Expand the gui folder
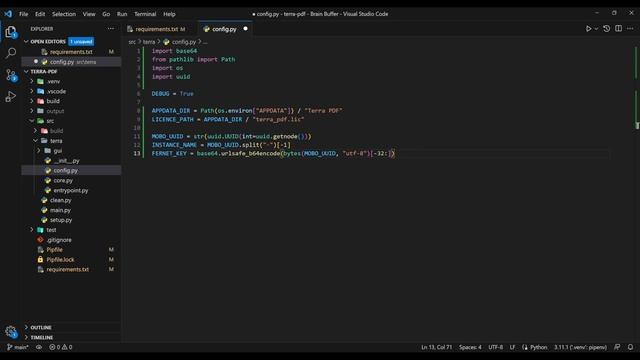Screen dimensions: 640x360 click(x=39, y=151)
